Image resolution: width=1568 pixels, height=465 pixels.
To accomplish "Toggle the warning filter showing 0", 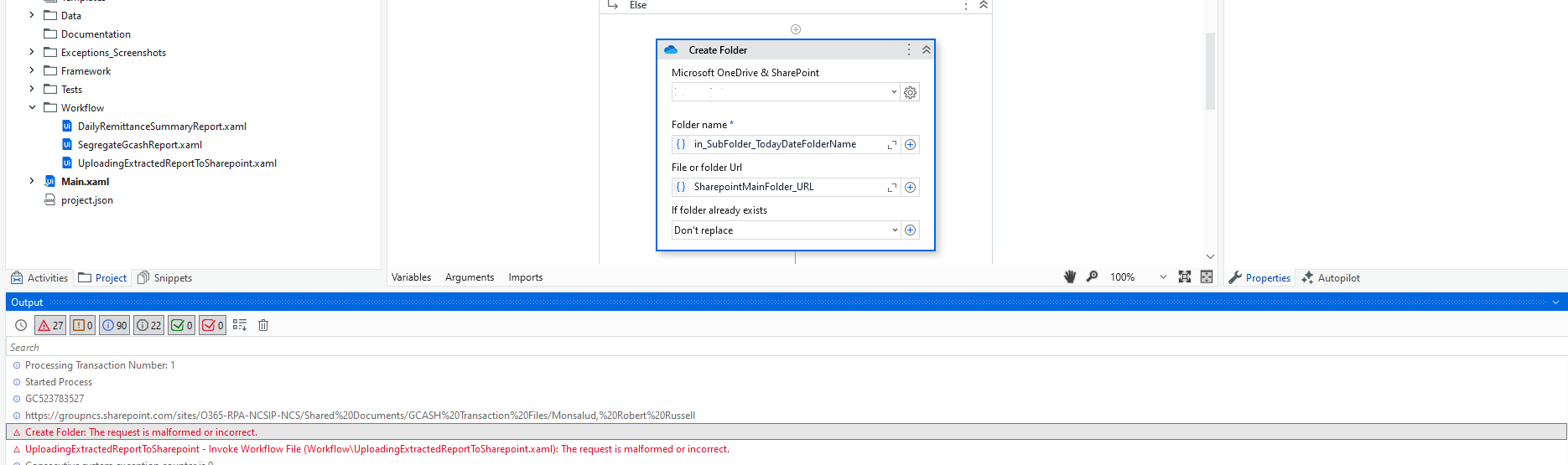I will (82, 325).
